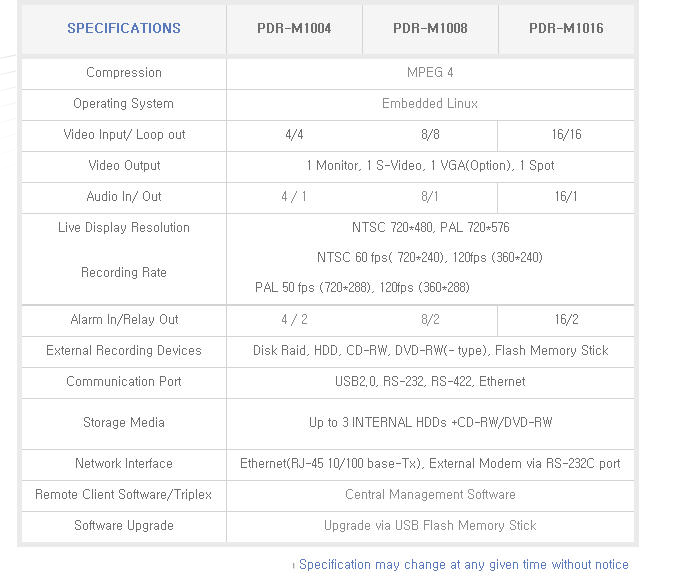Click the Central Management Software text
This screenshot has height=579, width=700.
tap(430, 495)
